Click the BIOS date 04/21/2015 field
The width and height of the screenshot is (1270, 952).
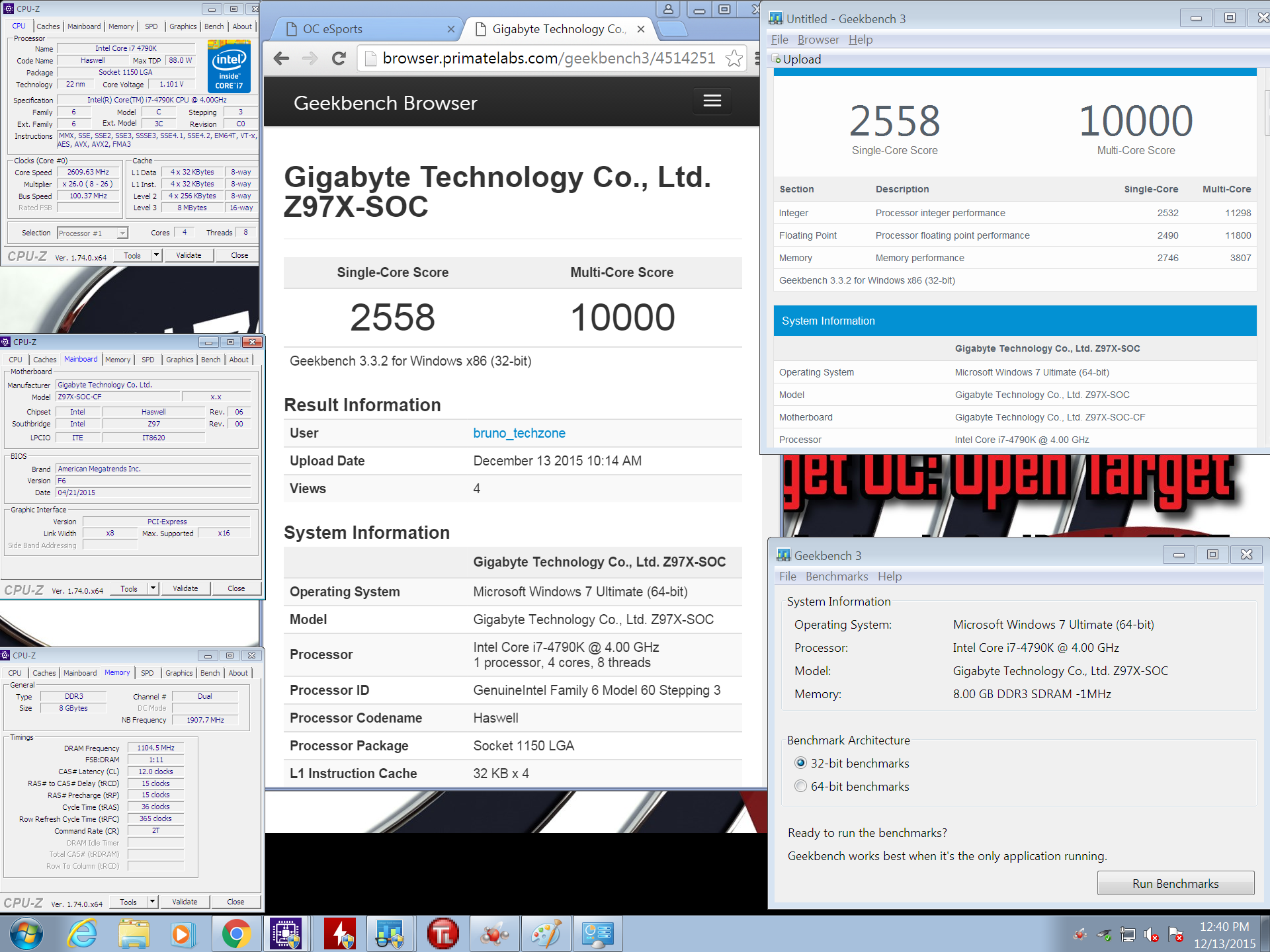(x=153, y=493)
